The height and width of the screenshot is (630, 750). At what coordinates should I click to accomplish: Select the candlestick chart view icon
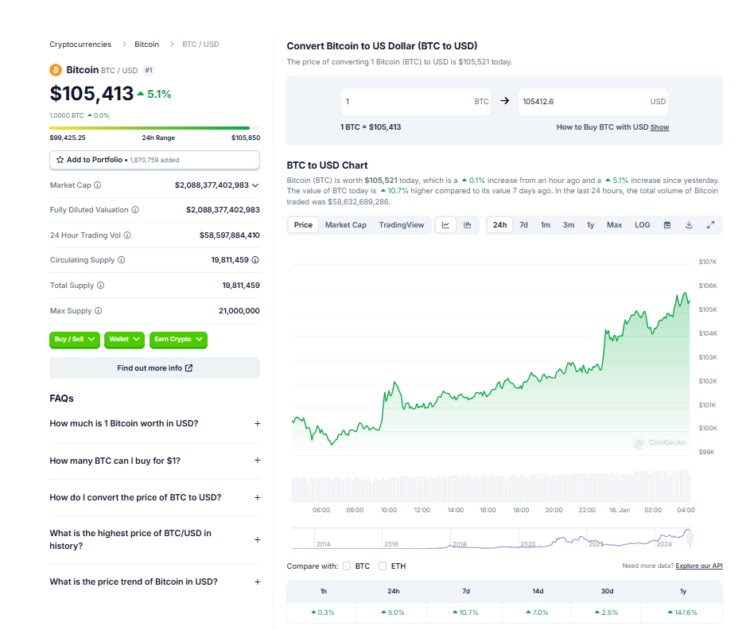pyautogui.click(x=467, y=225)
